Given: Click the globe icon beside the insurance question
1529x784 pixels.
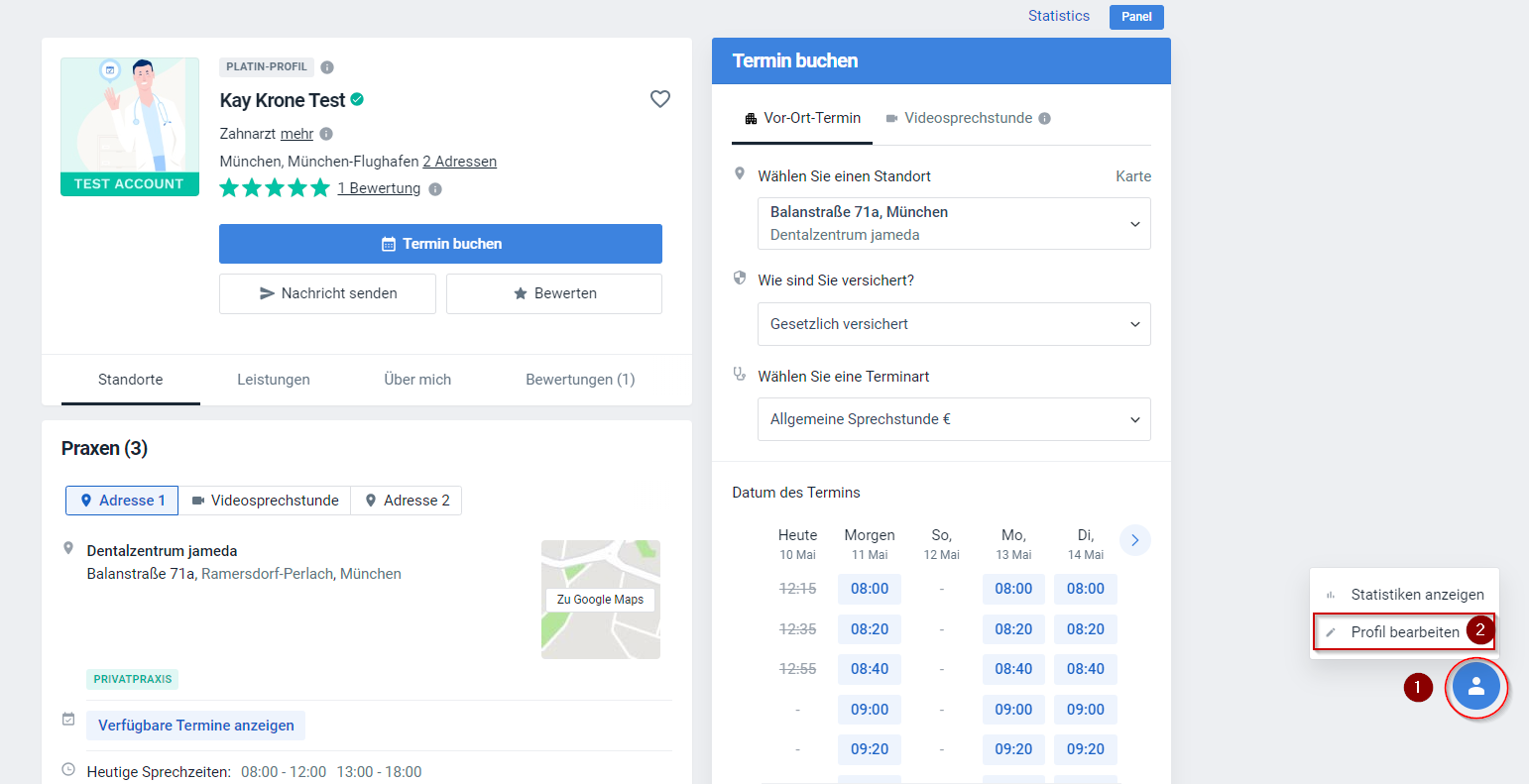Looking at the screenshot, I should [x=739, y=278].
